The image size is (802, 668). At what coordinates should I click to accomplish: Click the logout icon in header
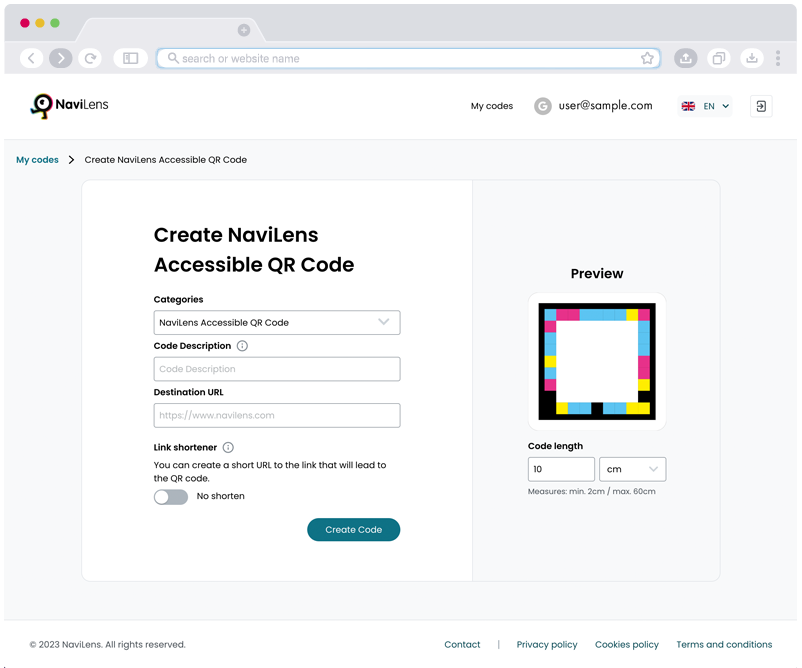pyautogui.click(x=761, y=106)
